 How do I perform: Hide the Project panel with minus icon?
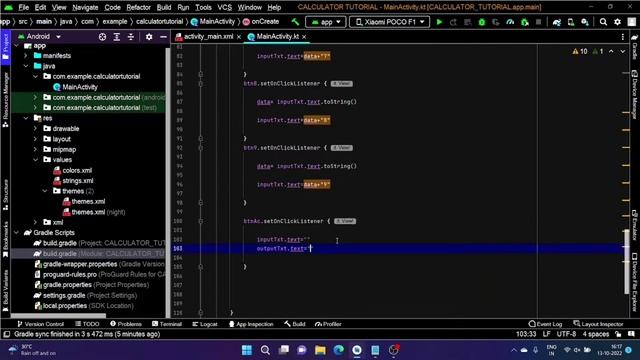[x=163, y=37]
